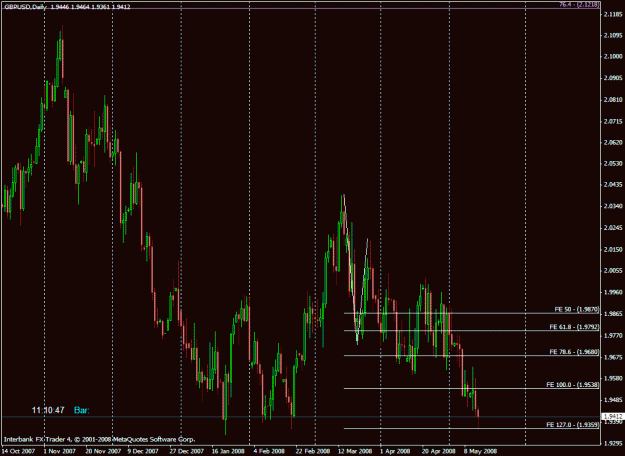Image resolution: width=625 pixels, height=456 pixels.
Task: Click price scale value 1.9770
Action: pos(613,335)
